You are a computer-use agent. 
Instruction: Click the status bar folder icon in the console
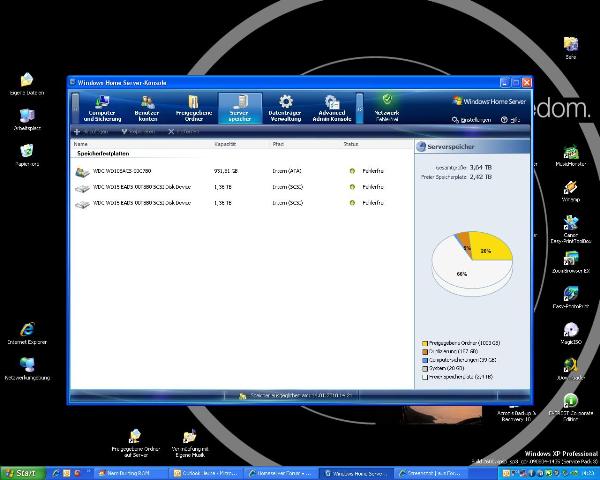(242, 396)
